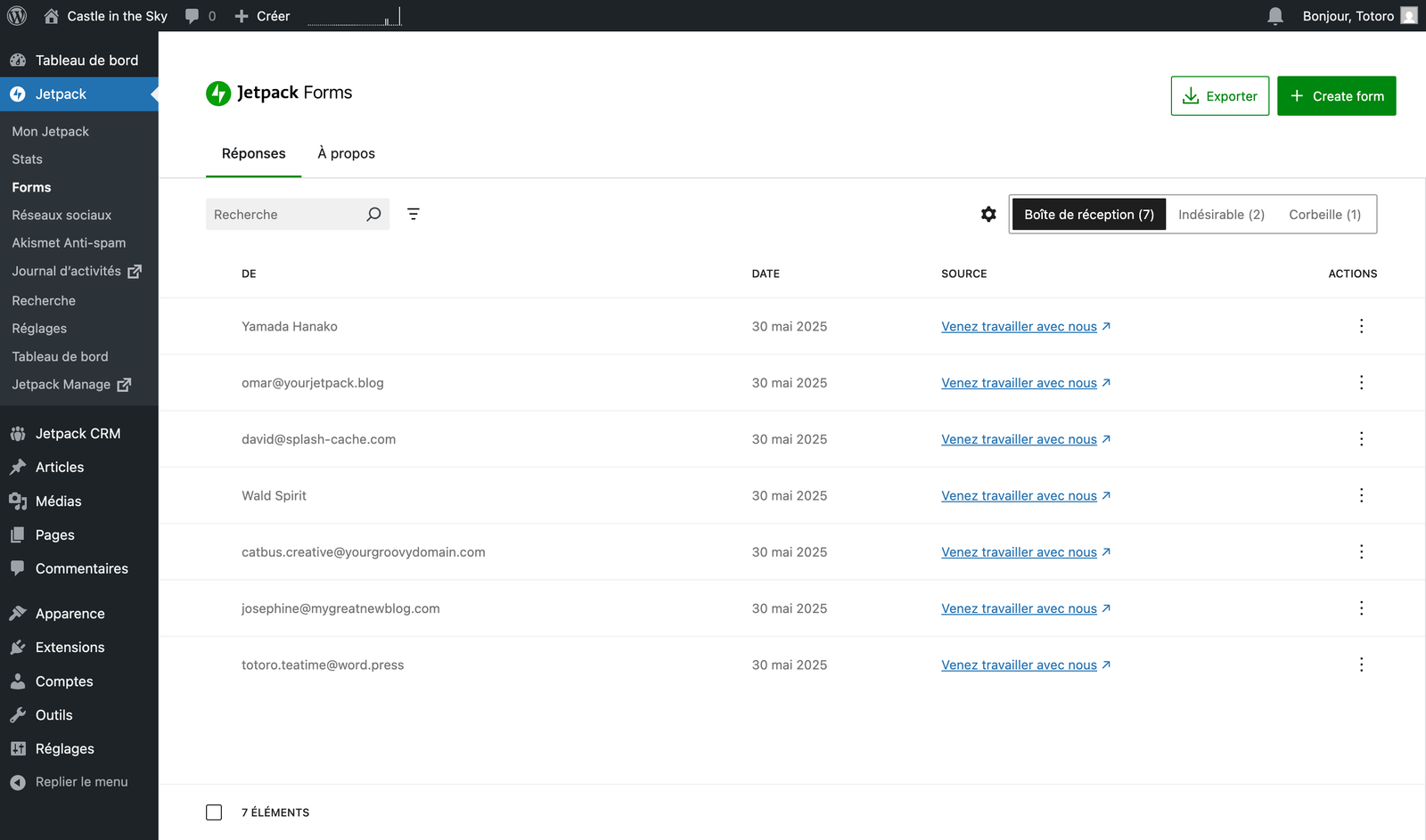Image resolution: width=1426 pixels, height=840 pixels.
Task: Open the filter options icon
Action: point(414,214)
